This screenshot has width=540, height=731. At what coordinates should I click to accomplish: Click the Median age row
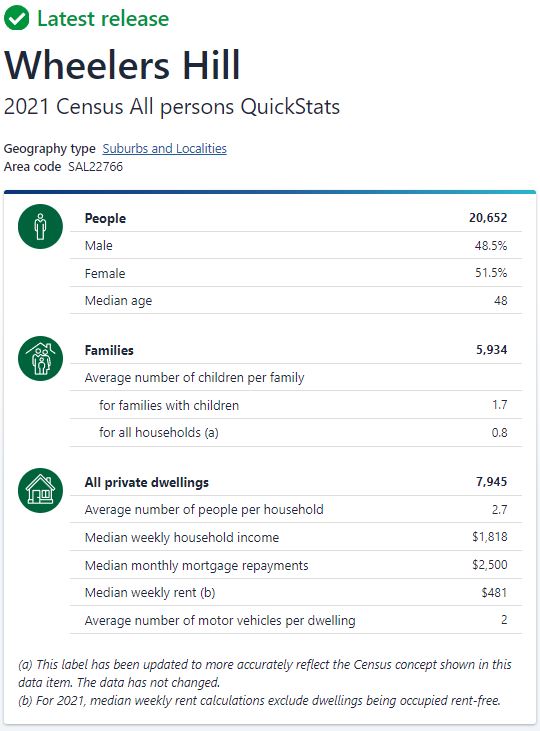click(296, 300)
